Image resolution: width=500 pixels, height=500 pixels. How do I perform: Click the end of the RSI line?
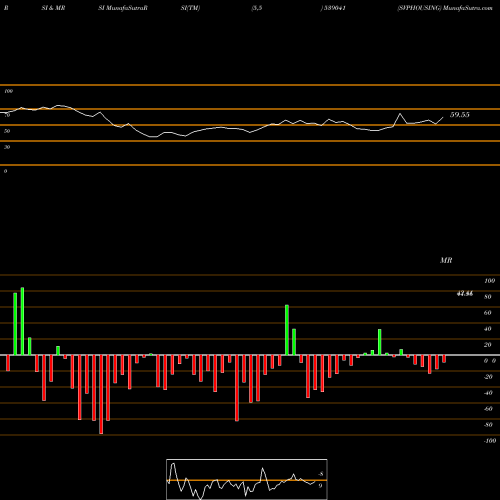coord(443,117)
